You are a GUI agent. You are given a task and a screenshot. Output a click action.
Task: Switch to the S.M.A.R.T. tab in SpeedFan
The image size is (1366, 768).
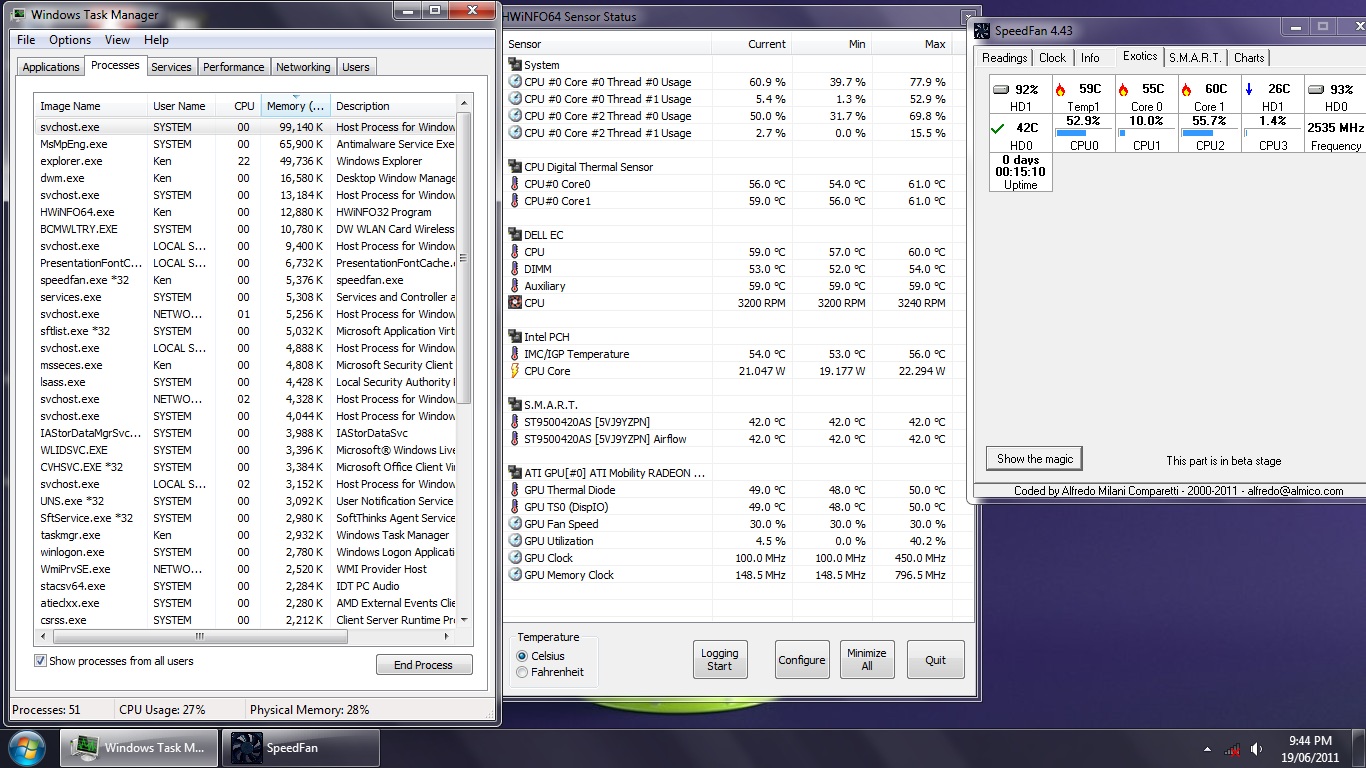pos(1195,58)
